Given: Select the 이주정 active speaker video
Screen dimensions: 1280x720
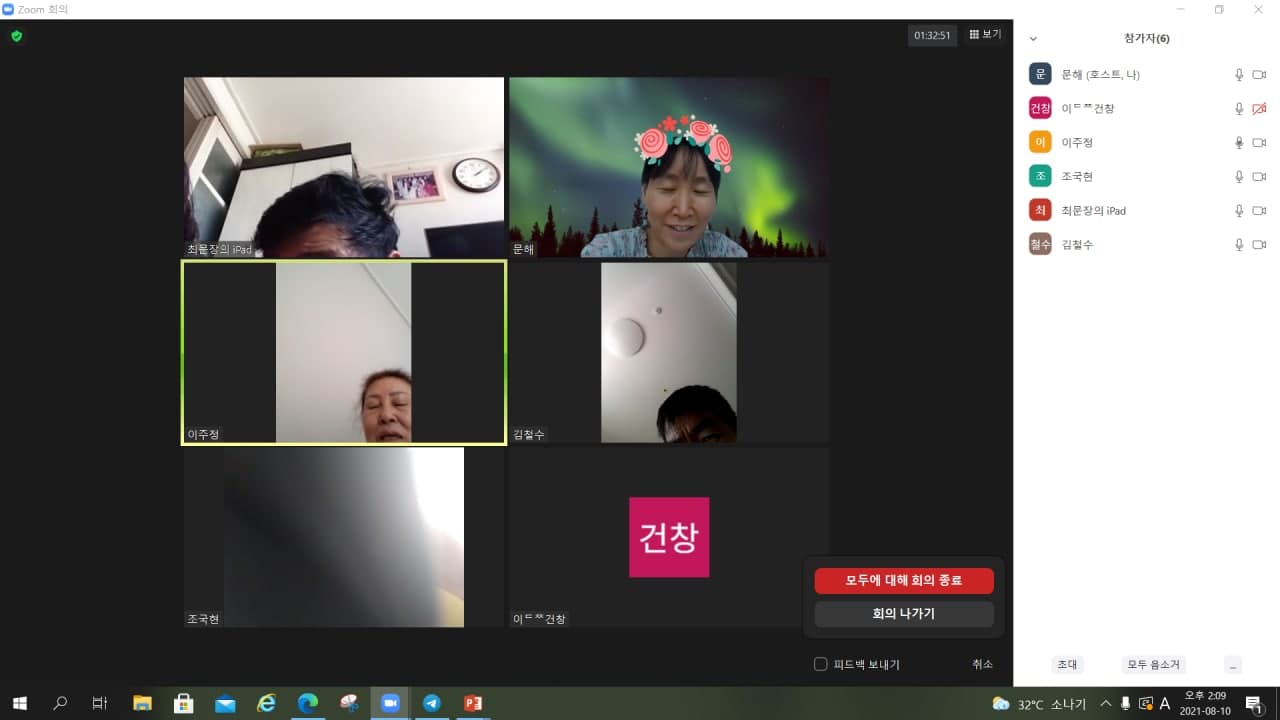Looking at the screenshot, I should point(344,352).
